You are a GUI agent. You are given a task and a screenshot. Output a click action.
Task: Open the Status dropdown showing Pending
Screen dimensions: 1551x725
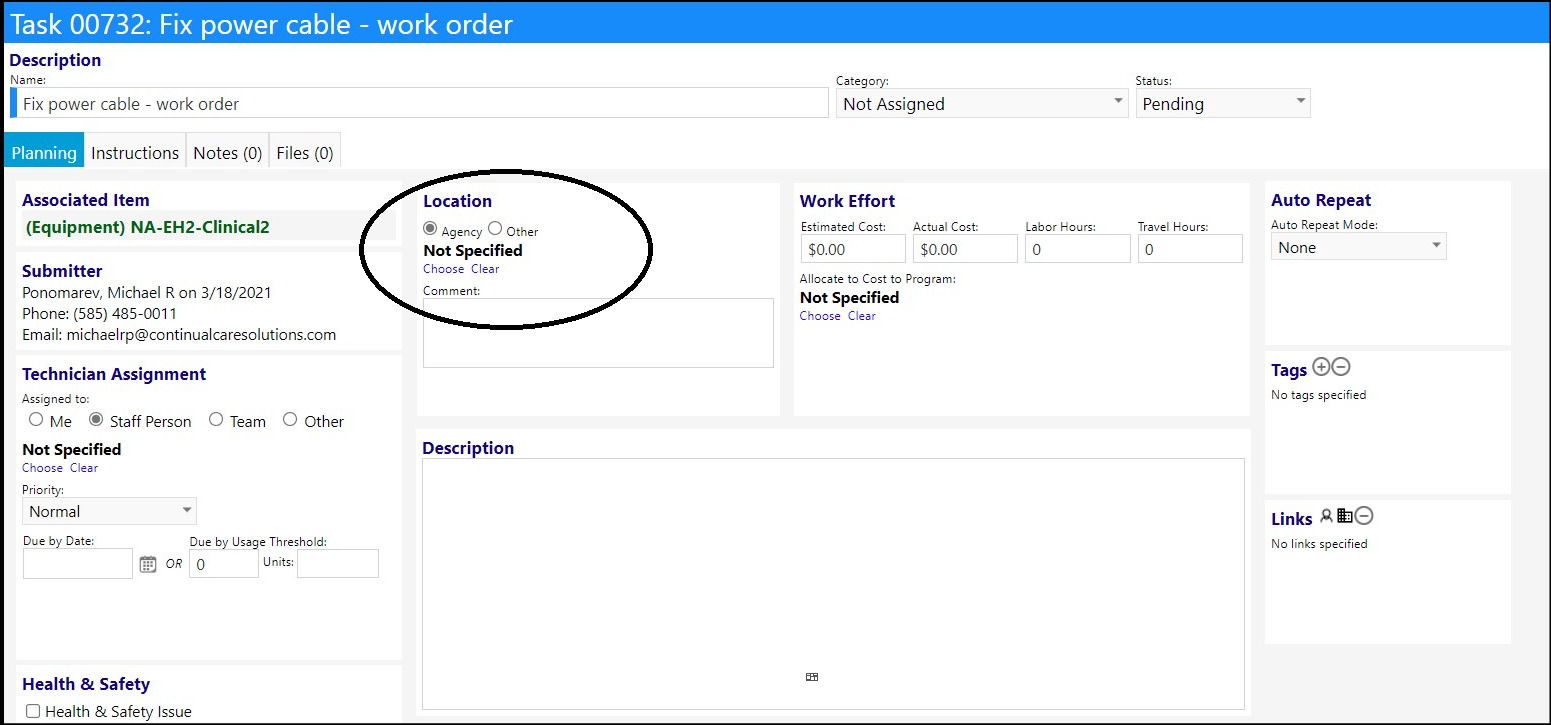point(1223,103)
